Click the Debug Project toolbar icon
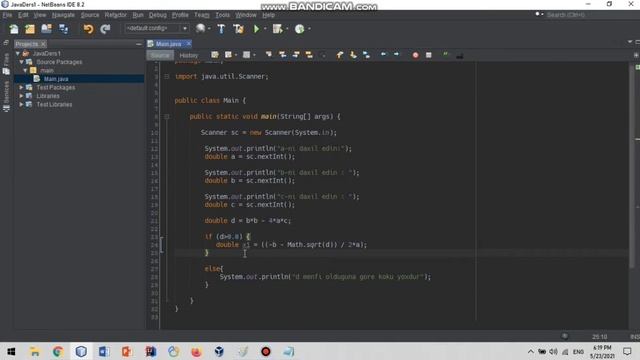 click(x=278, y=29)
